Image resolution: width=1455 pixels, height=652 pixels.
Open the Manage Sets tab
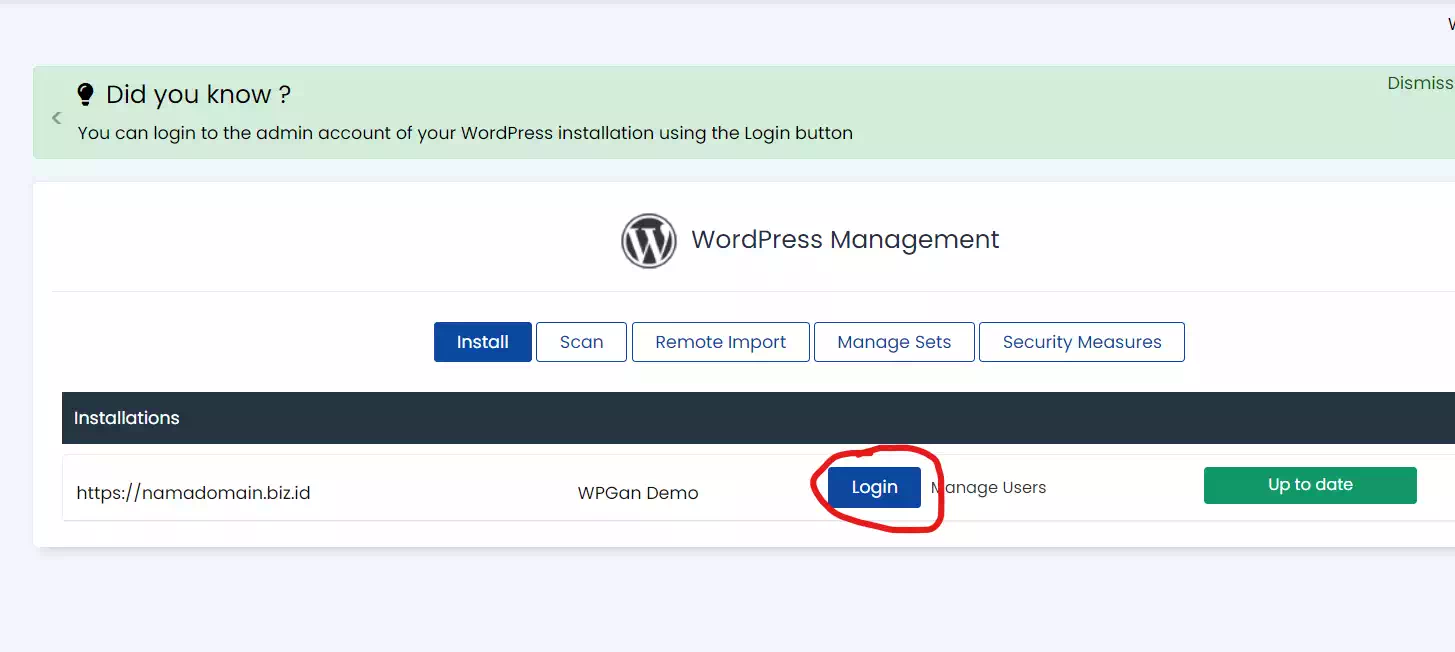[894, 342]
